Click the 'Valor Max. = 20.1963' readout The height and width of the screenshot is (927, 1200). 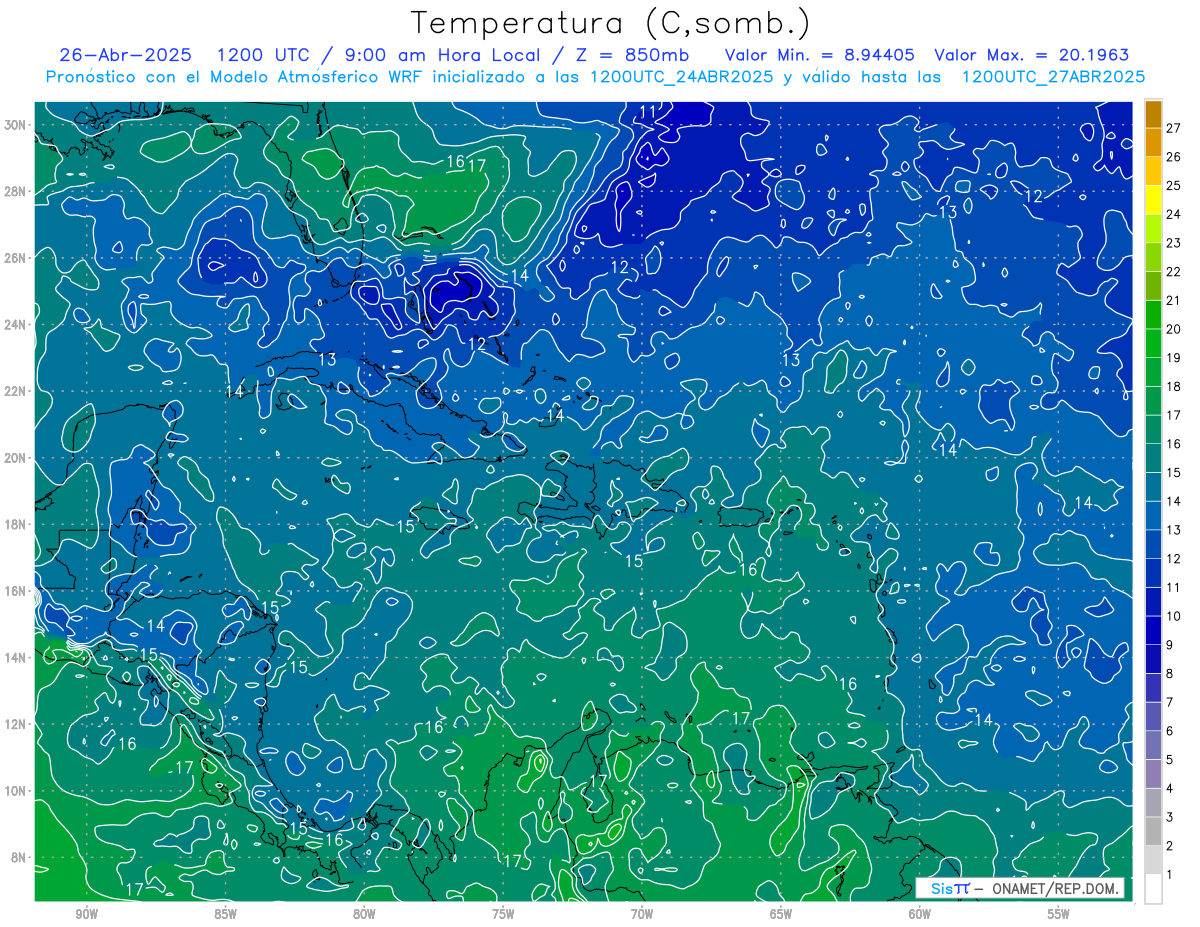point(1032,55)
